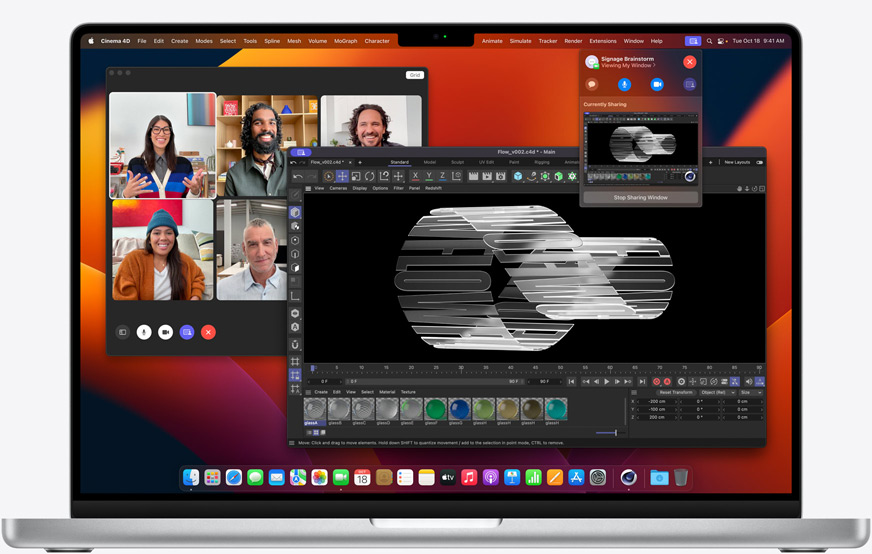The image size is (872, 554).
Task: Open the Object (Rel) dropdown
Action: pyautogui.click(x=717, y=393)
